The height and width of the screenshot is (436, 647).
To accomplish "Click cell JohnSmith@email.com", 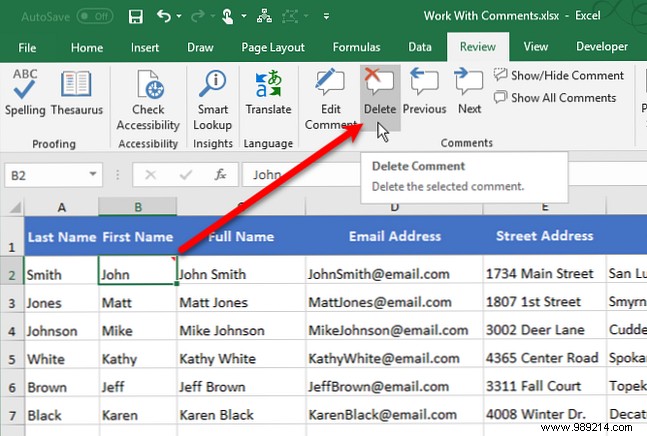I will (394, 270).
